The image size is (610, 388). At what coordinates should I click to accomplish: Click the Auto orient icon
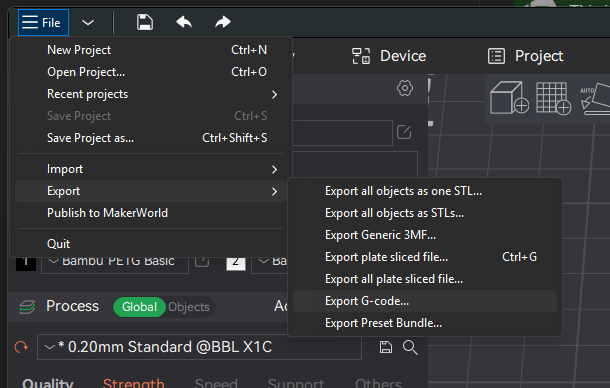tap(595, 98)
